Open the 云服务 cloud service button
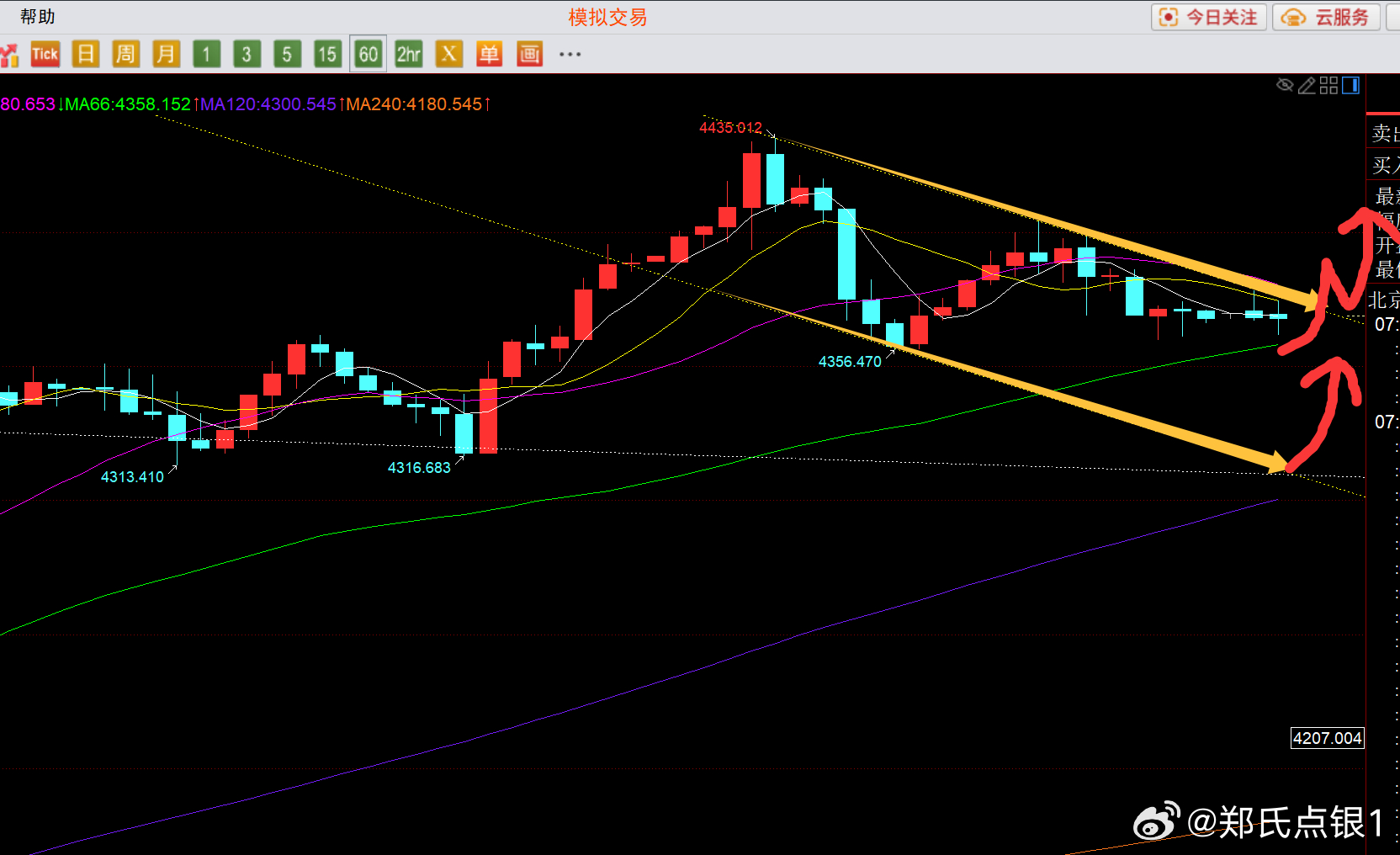 (1326, 18)
